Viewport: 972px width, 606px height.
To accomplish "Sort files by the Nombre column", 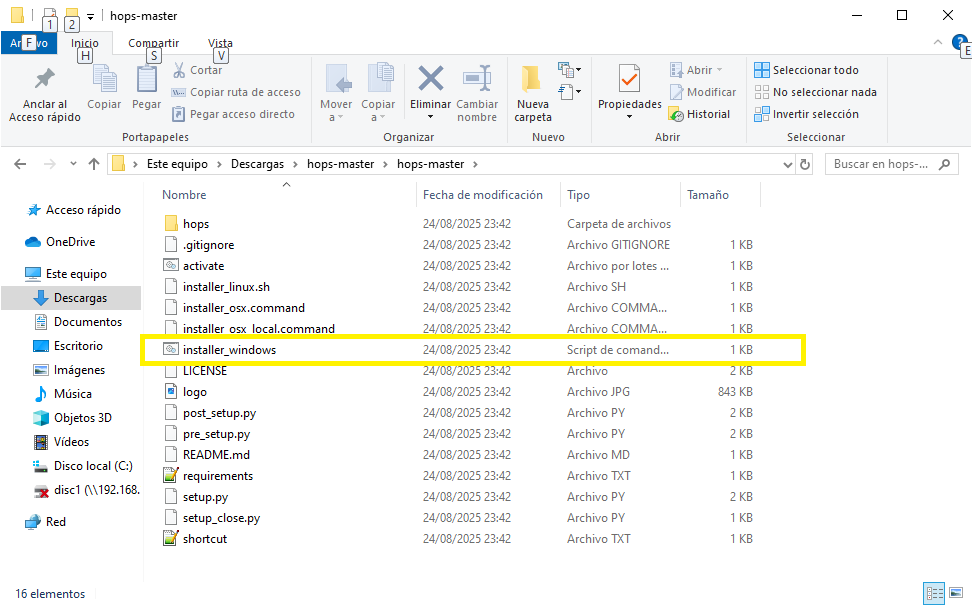I will (184, 195).
